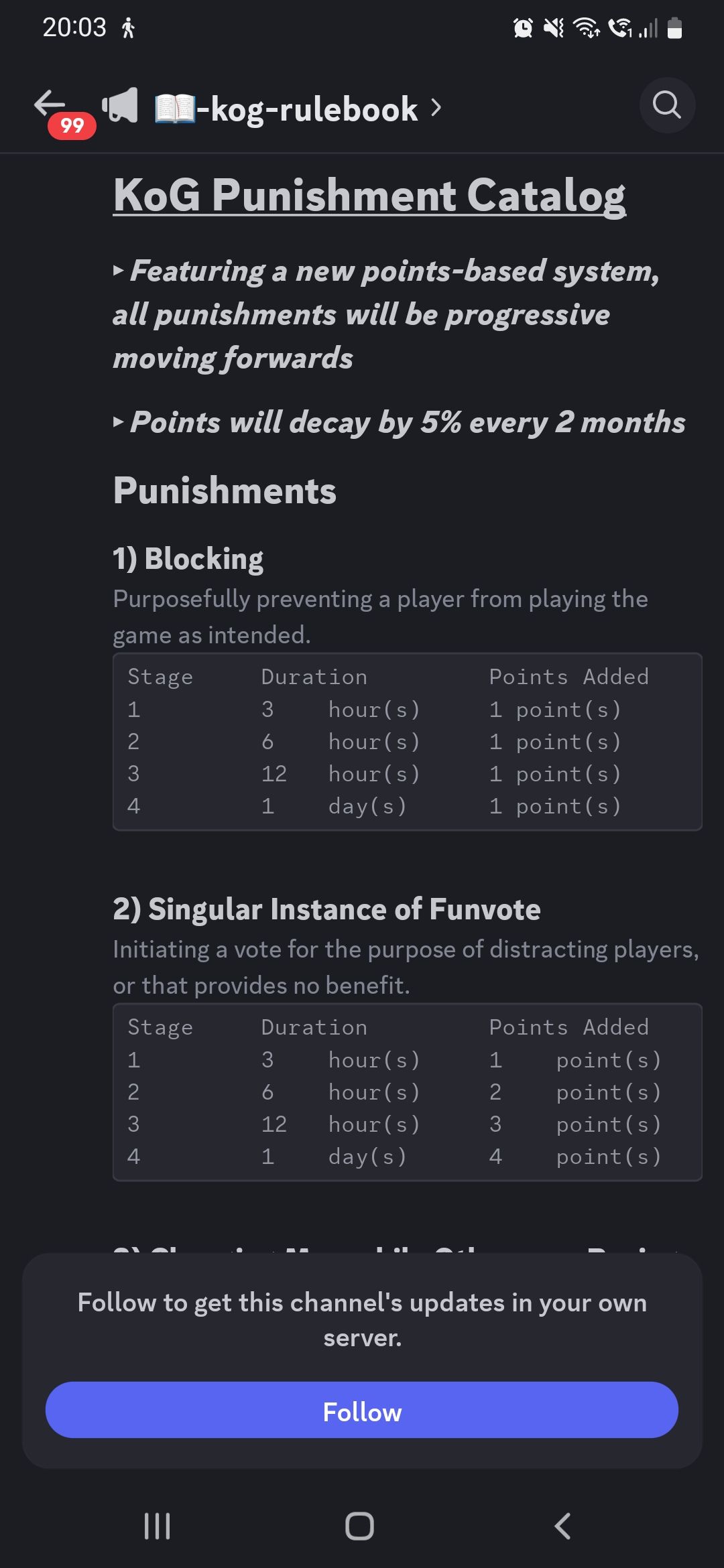724x1568 pixels.
Task: Open the search magnifier icon
Action: (x=667, y=105)
